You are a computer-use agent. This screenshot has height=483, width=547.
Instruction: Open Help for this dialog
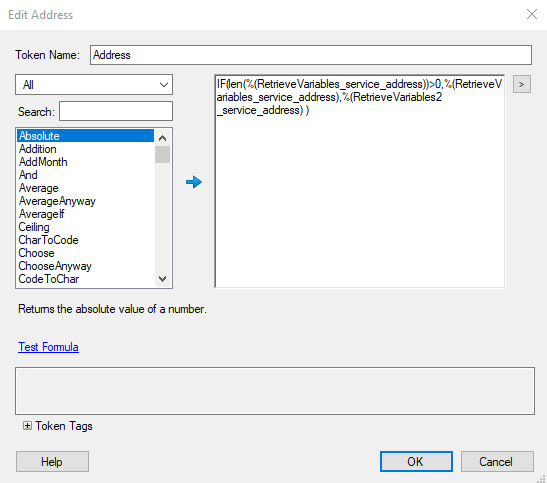click(52, 461)
